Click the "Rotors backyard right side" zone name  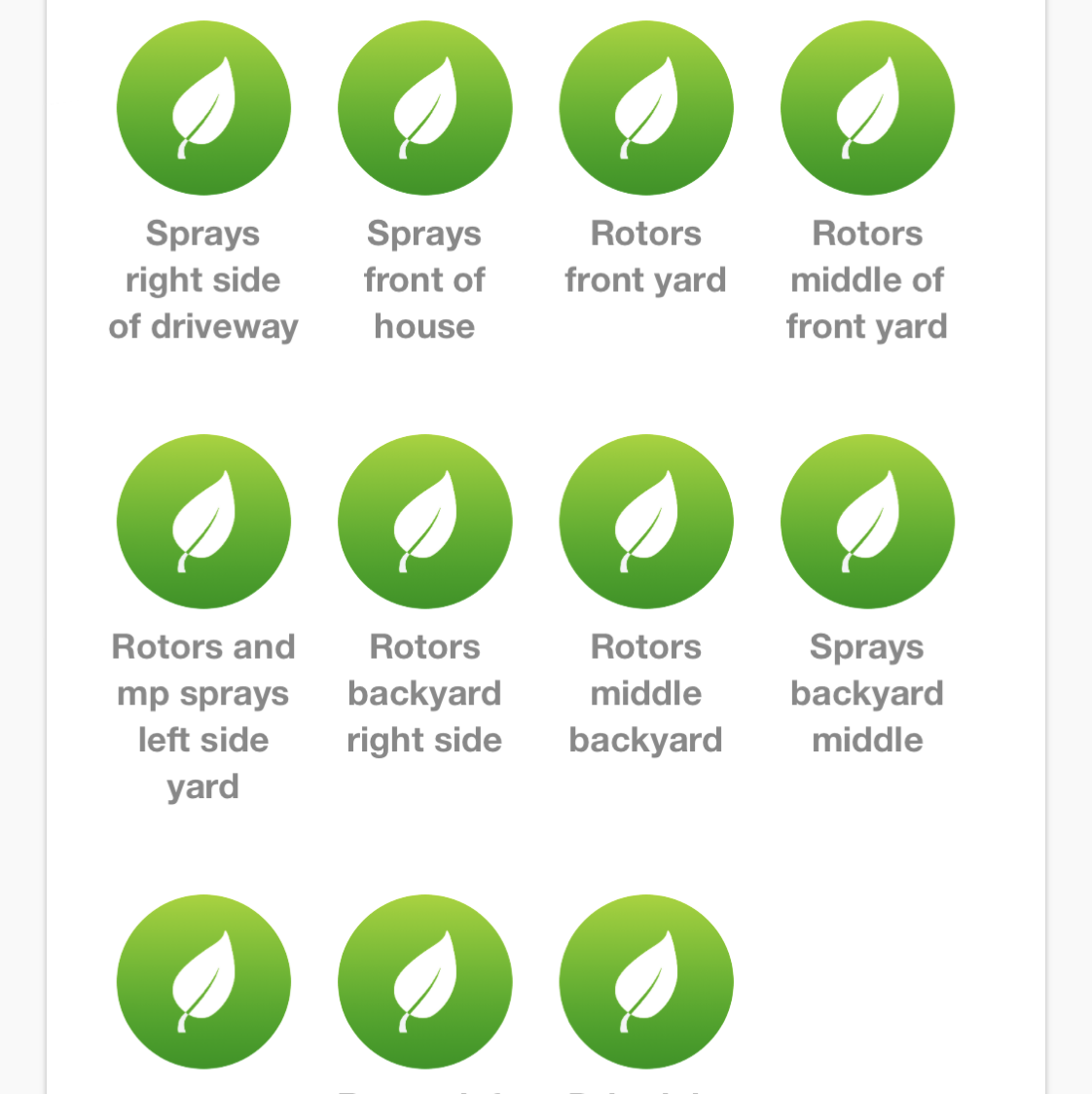pos(424,693)
